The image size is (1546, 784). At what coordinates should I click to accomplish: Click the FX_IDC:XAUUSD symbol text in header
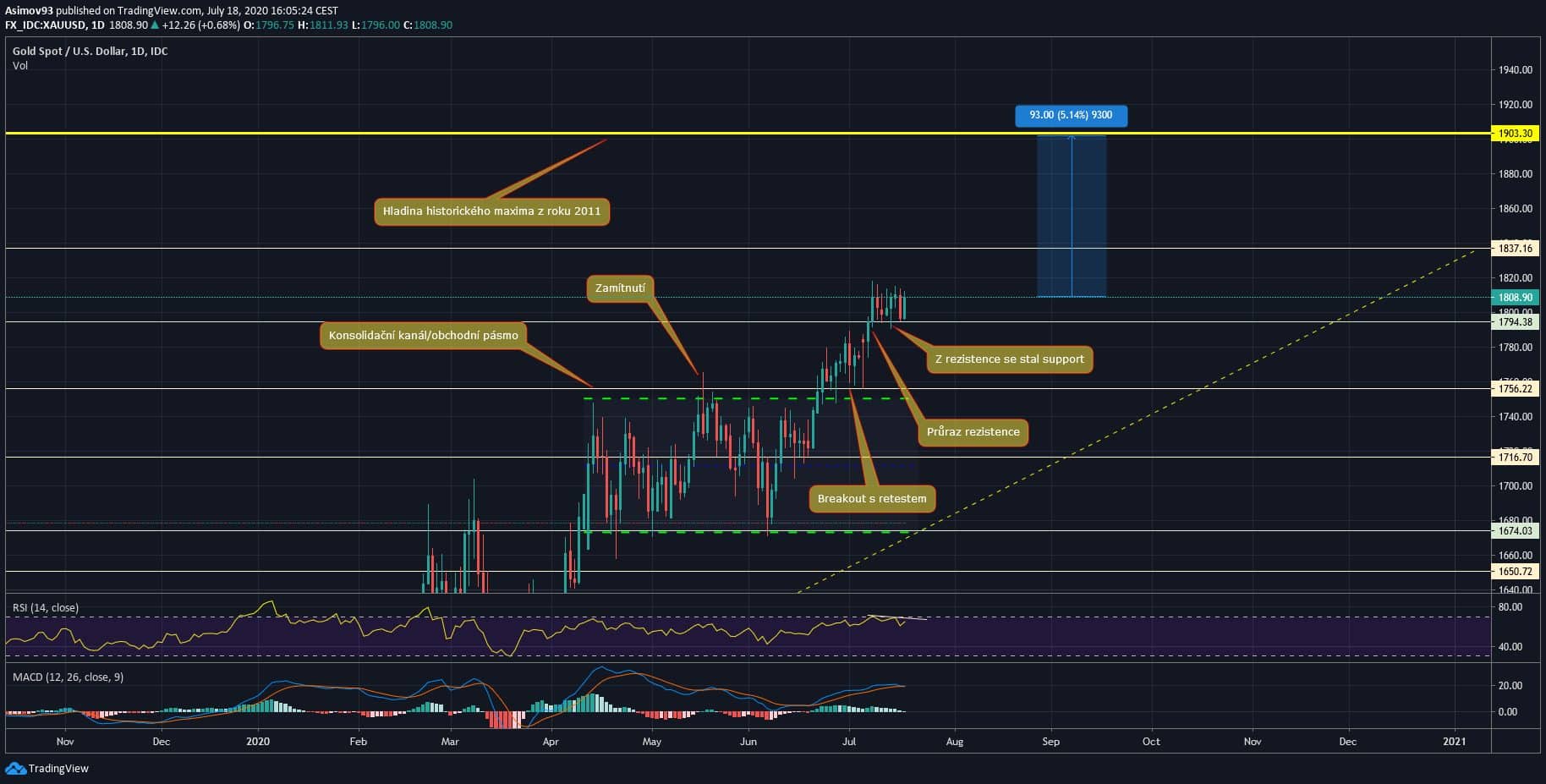coord(47,25)
